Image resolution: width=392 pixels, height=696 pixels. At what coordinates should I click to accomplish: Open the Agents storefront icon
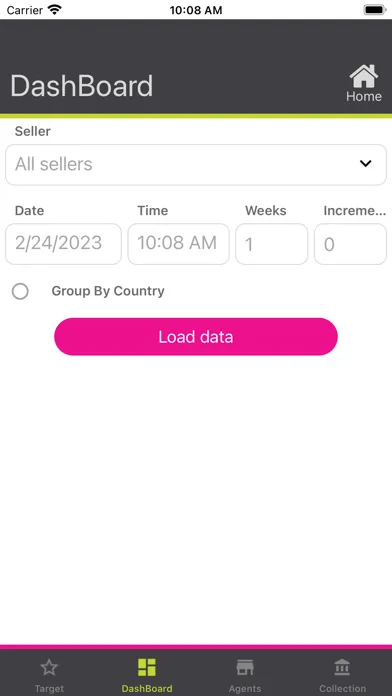(245, 667)
